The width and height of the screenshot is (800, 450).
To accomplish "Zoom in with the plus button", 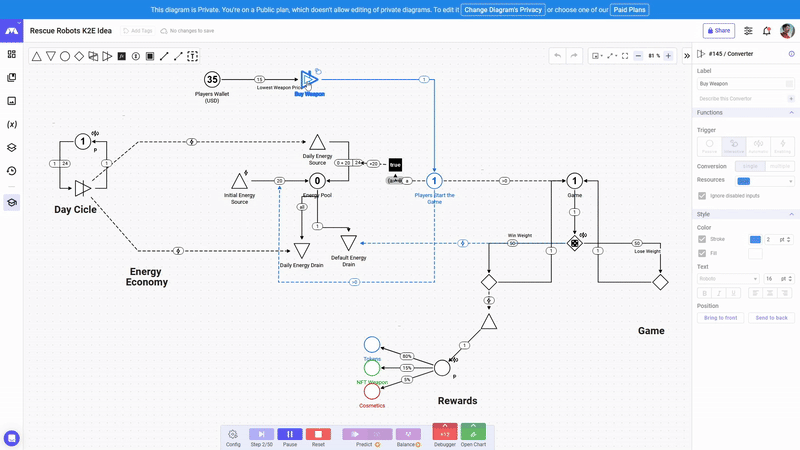I will pos(668,56).
